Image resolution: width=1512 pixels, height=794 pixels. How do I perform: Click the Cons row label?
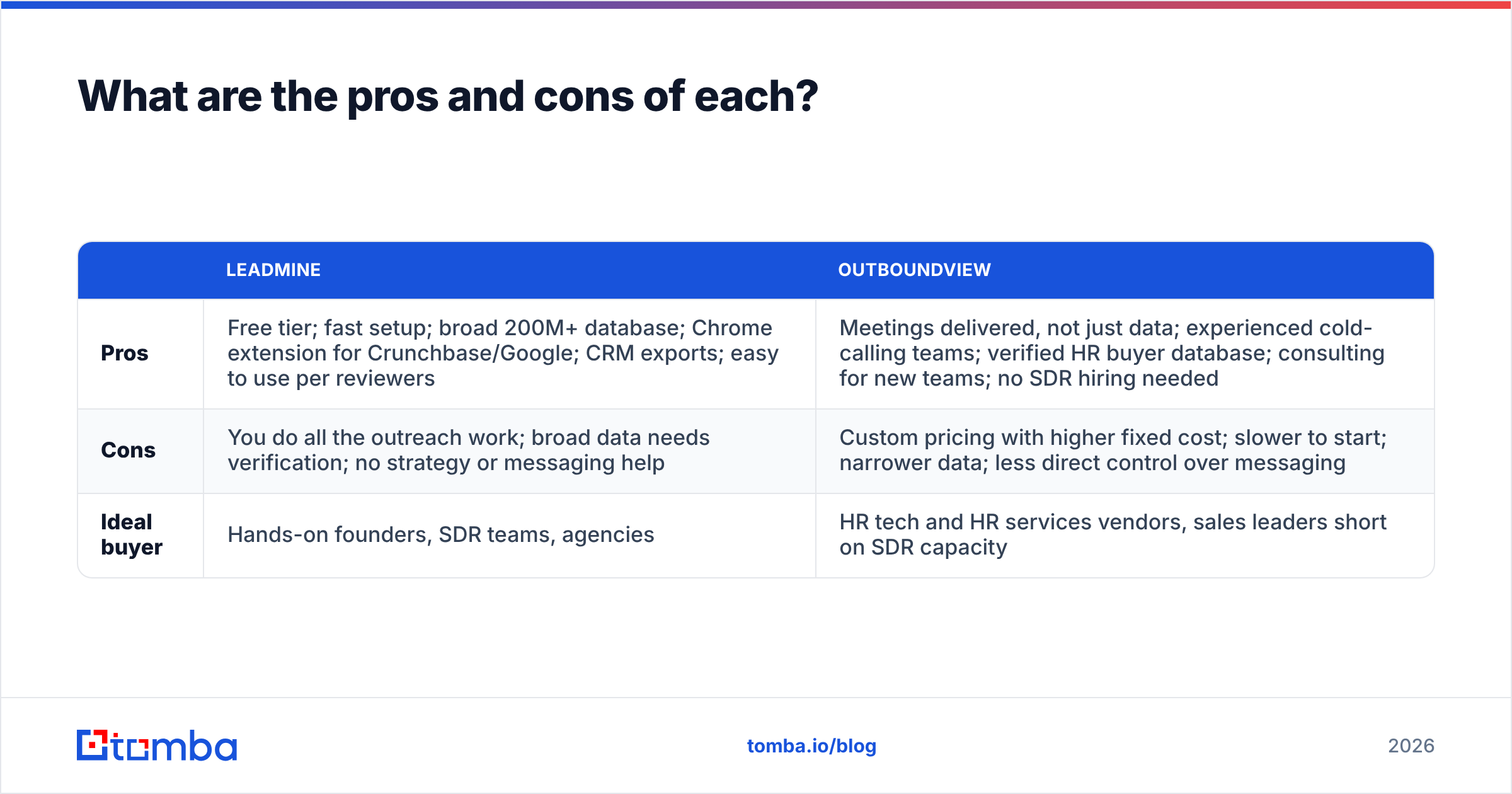coord(128,450)
